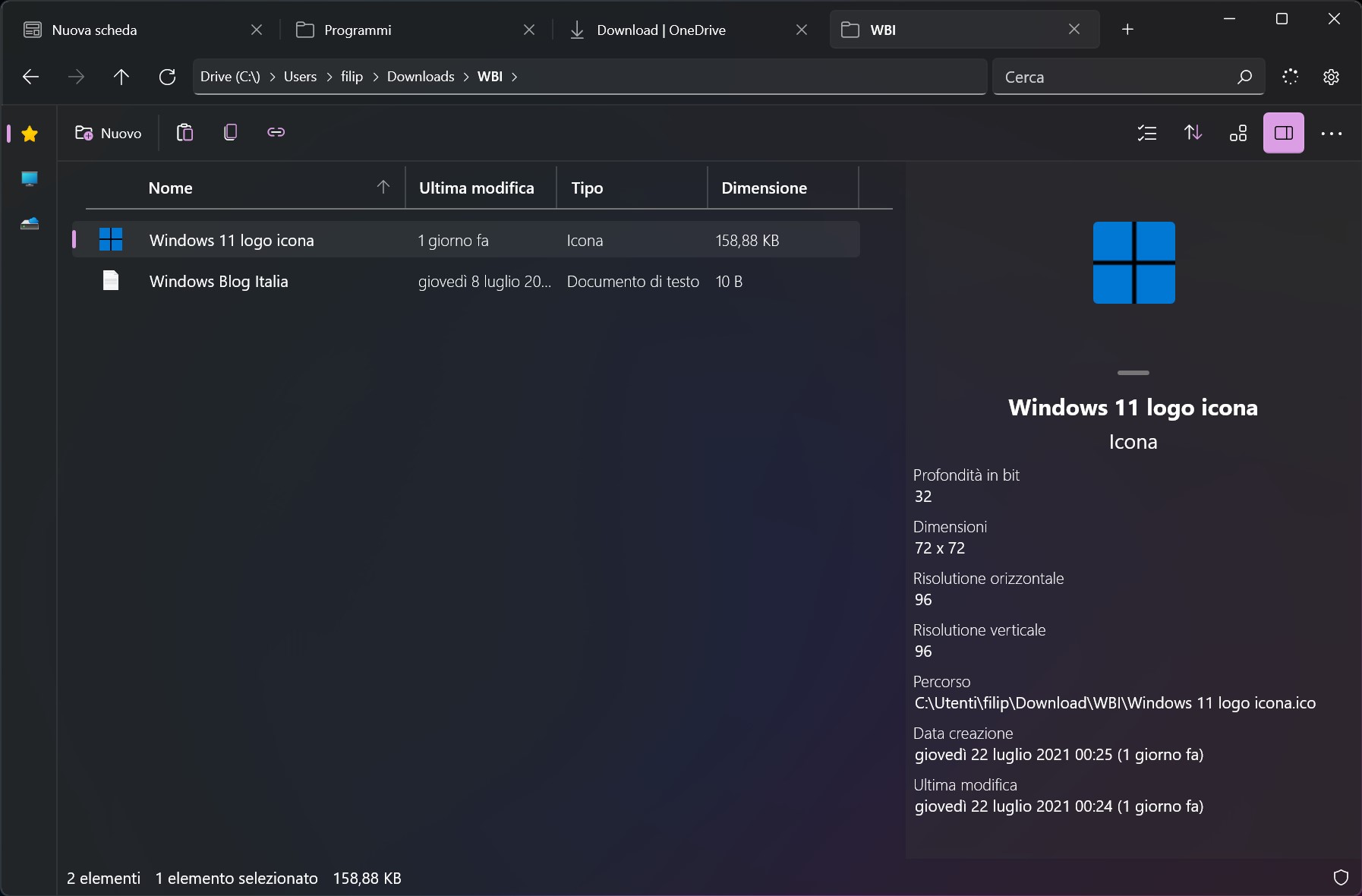Expand chevron after Downloads breadcrumb
This screenshot has width=1362, height=896.
[x=466, y=77]
